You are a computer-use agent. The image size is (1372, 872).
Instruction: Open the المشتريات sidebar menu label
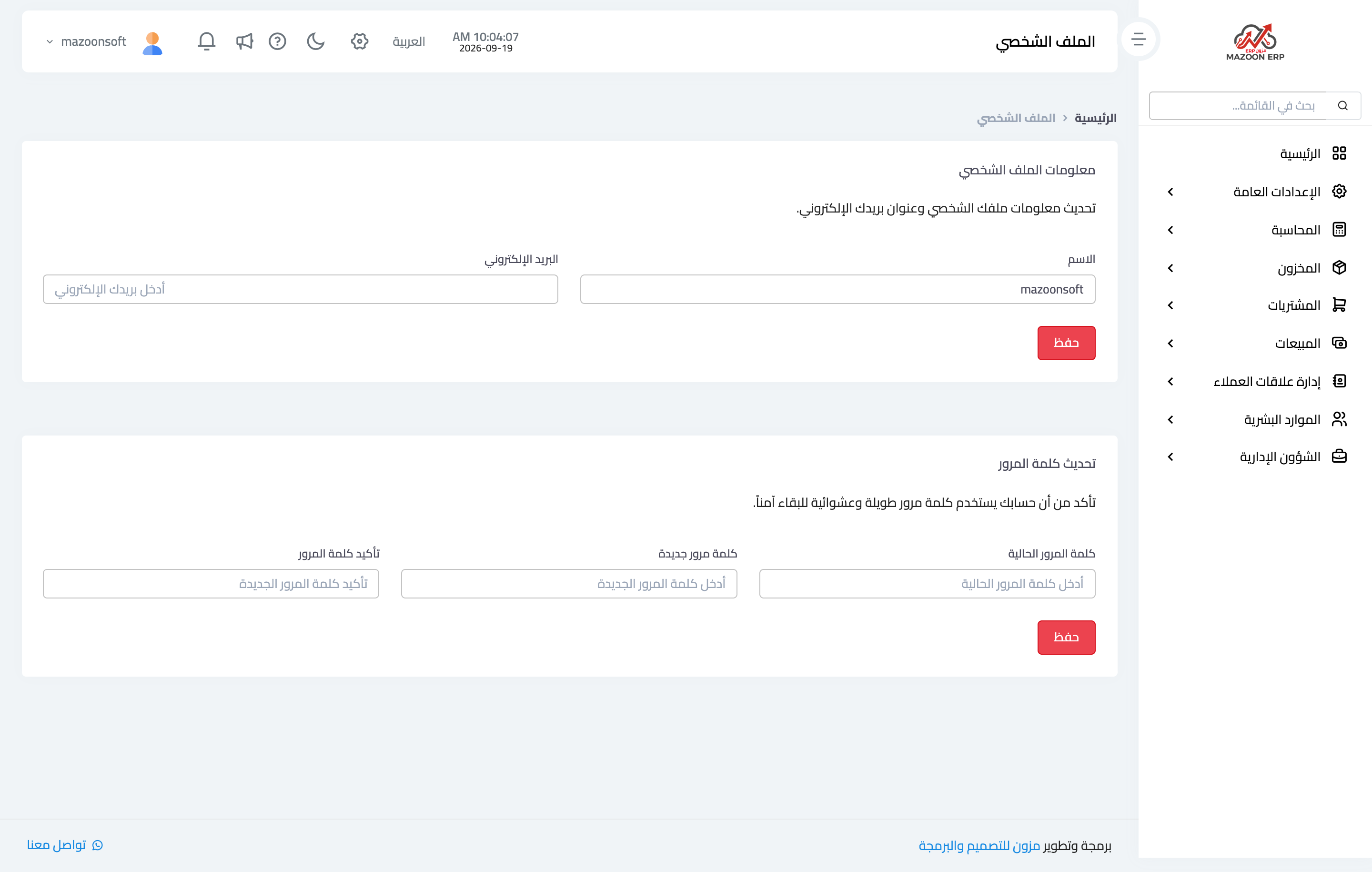(1294, 305)
